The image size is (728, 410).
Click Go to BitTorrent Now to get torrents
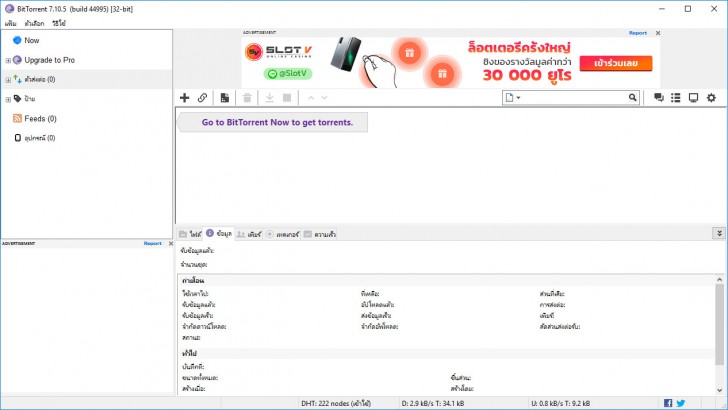pyautogui.click(x=277, y=122)
